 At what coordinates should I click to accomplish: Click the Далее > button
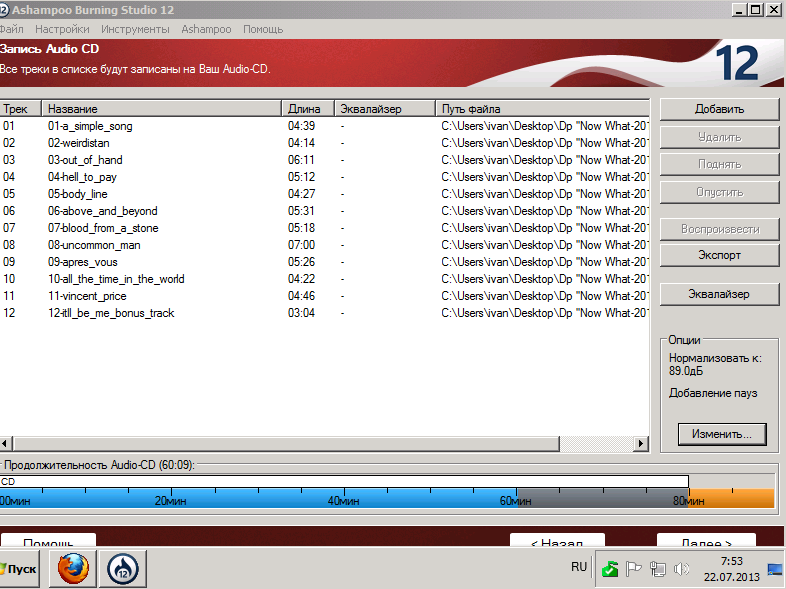pyautogui.click(x=706, y=540)
